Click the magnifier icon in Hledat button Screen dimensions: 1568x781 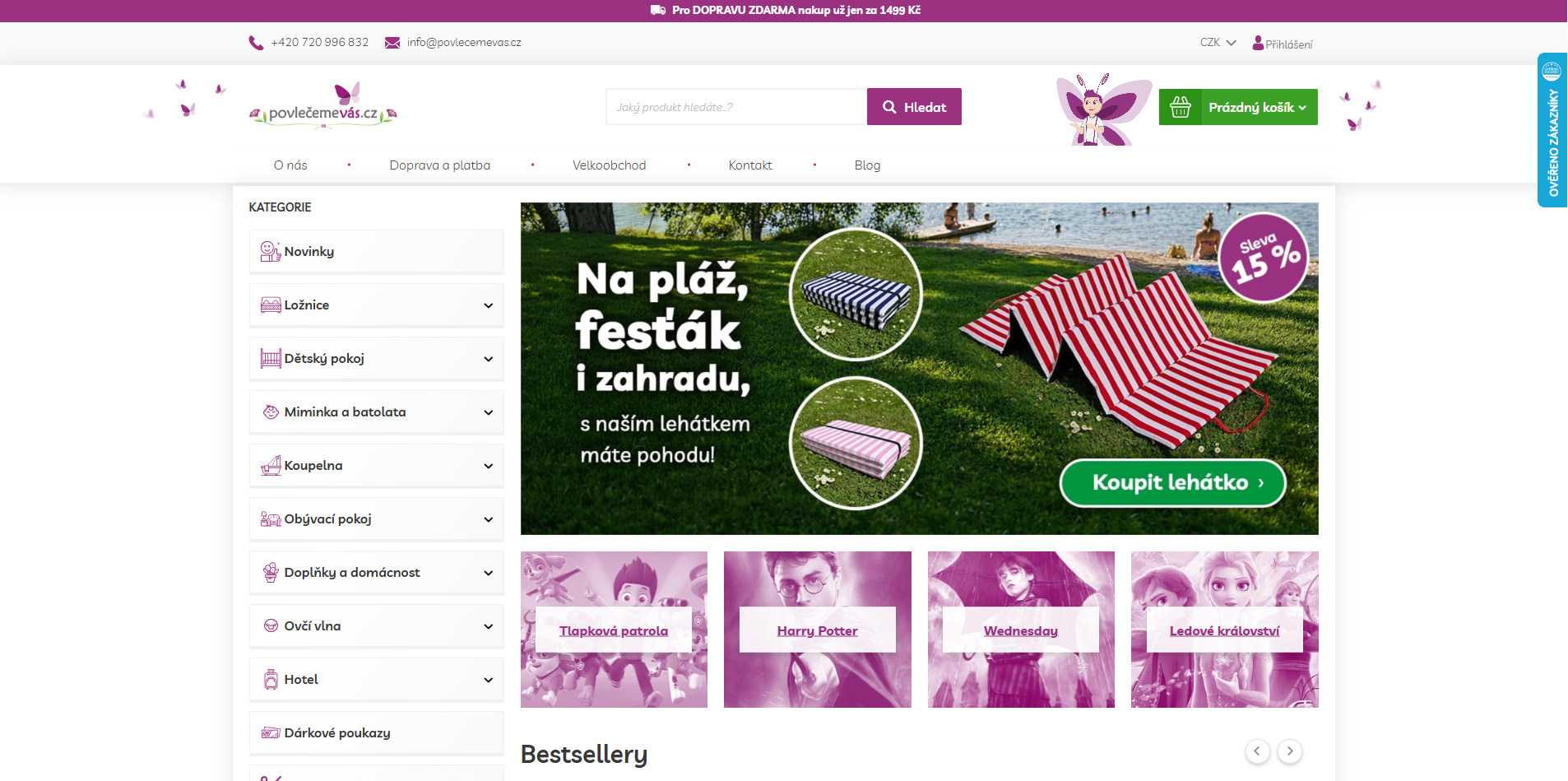889,107
